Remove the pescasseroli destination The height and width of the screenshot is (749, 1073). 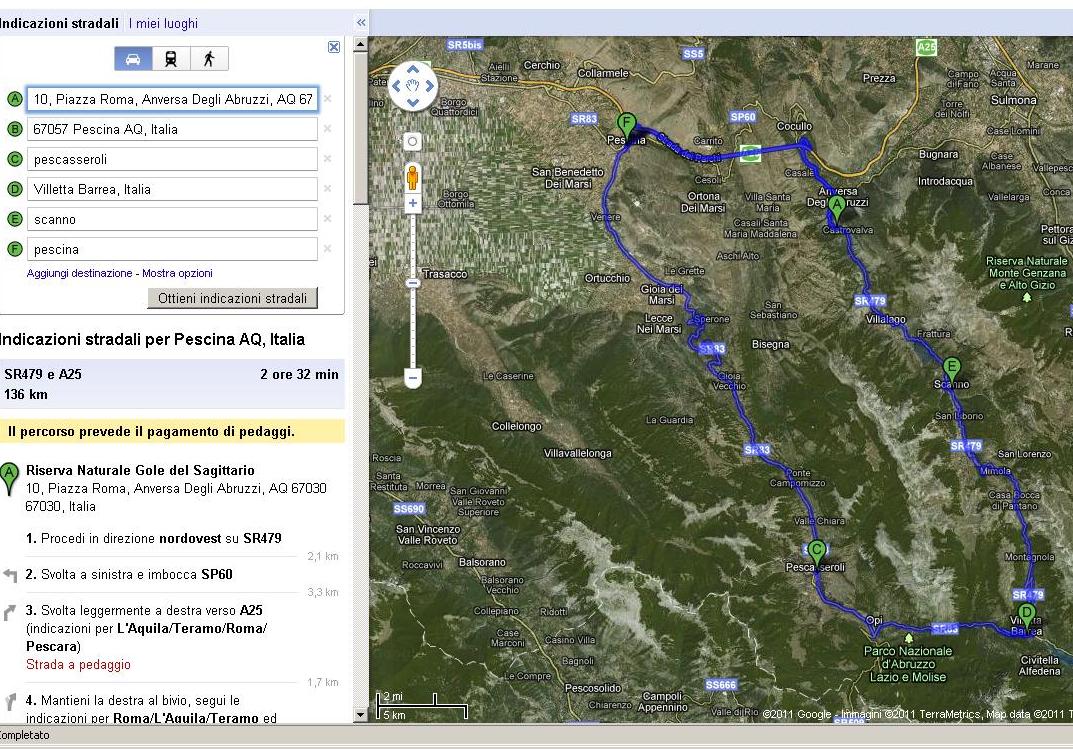pyautogui.click(x=327, y=159)
